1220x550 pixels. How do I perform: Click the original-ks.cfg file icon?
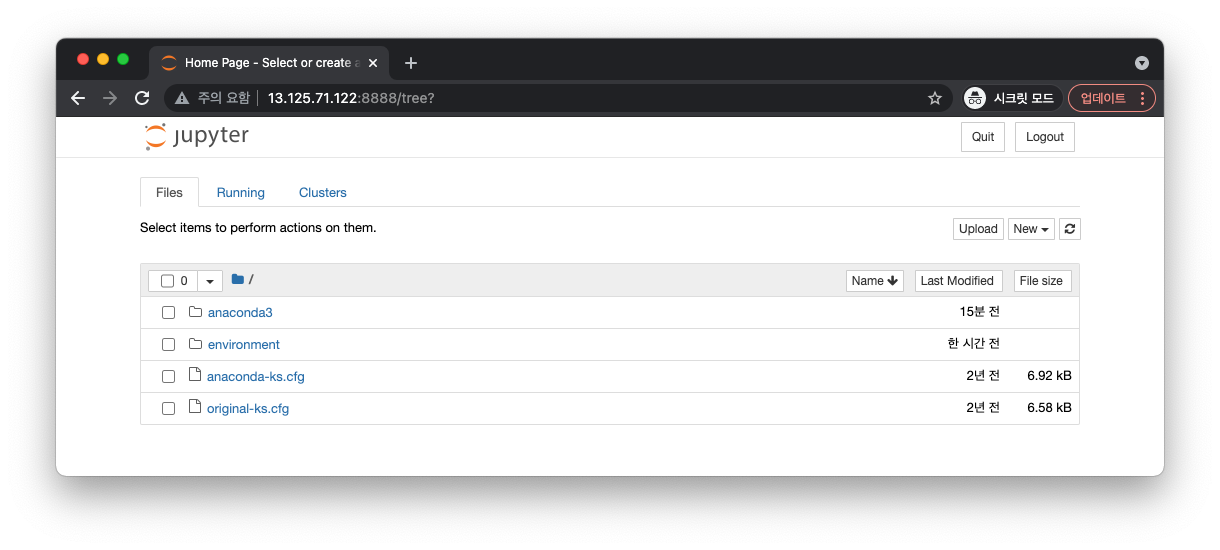(x=195, y=408)
